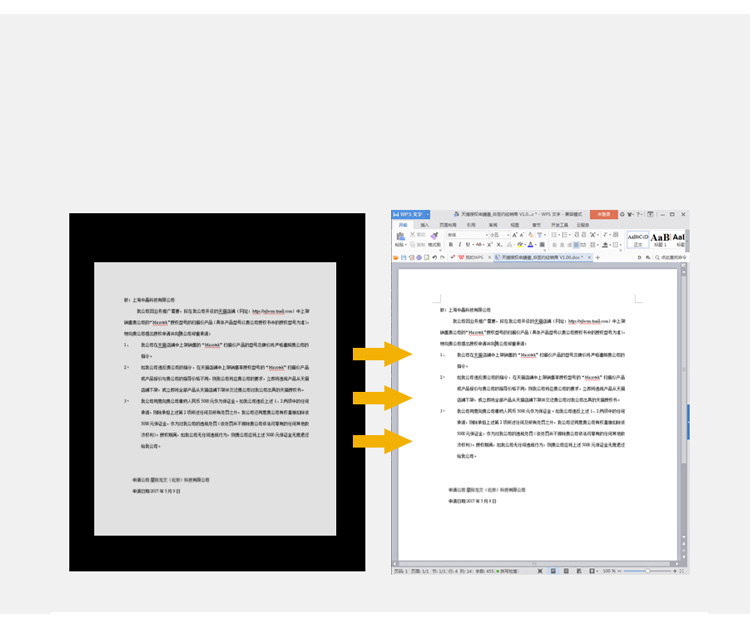Viewport: 750px width, 627px height.
Task: Click the numbered list icon
Action: tap(564, 234)
